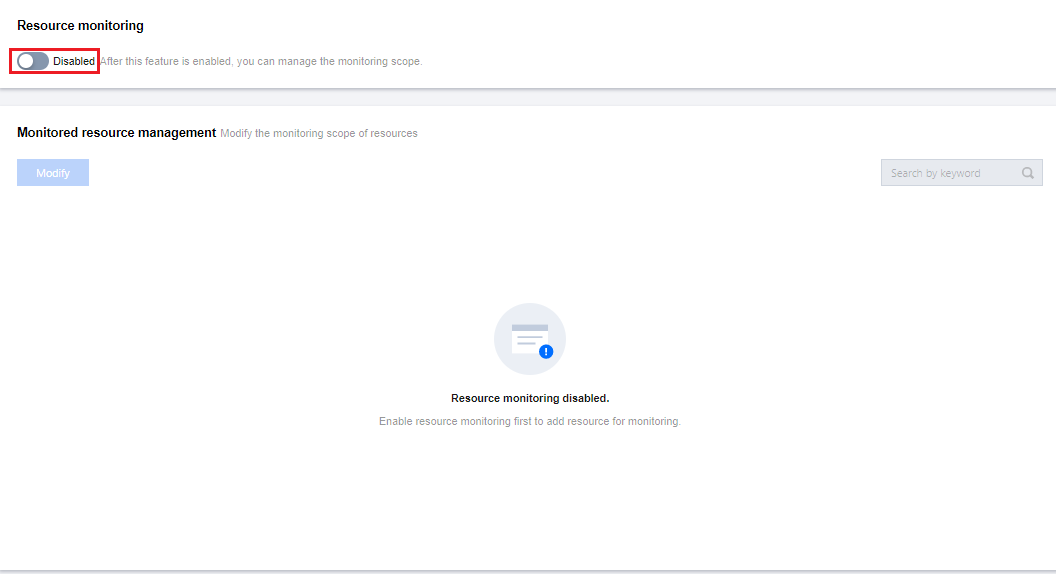Screen dimensions: 1056x574
Task: Click the 'Resource monitoring disabled.' message
Action: pyautogui.click(x=530, y=398)
